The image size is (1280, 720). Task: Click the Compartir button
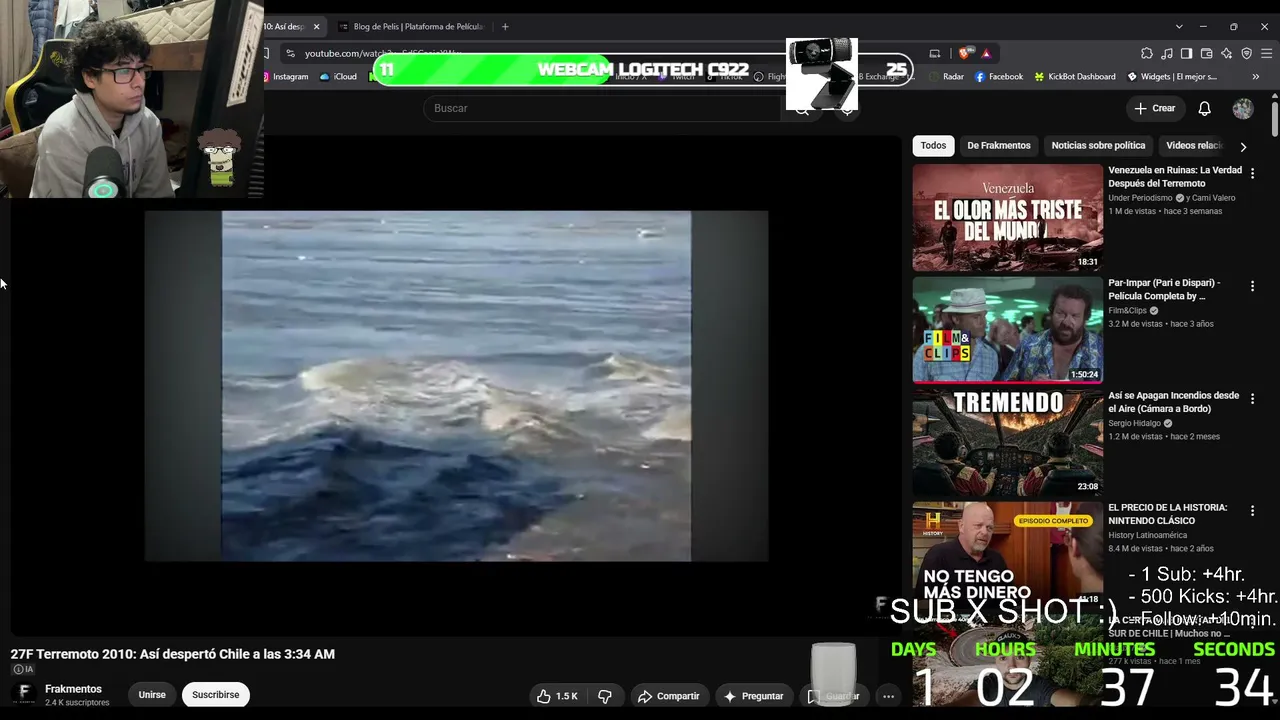pyautogui.click(x=668, y=696)
